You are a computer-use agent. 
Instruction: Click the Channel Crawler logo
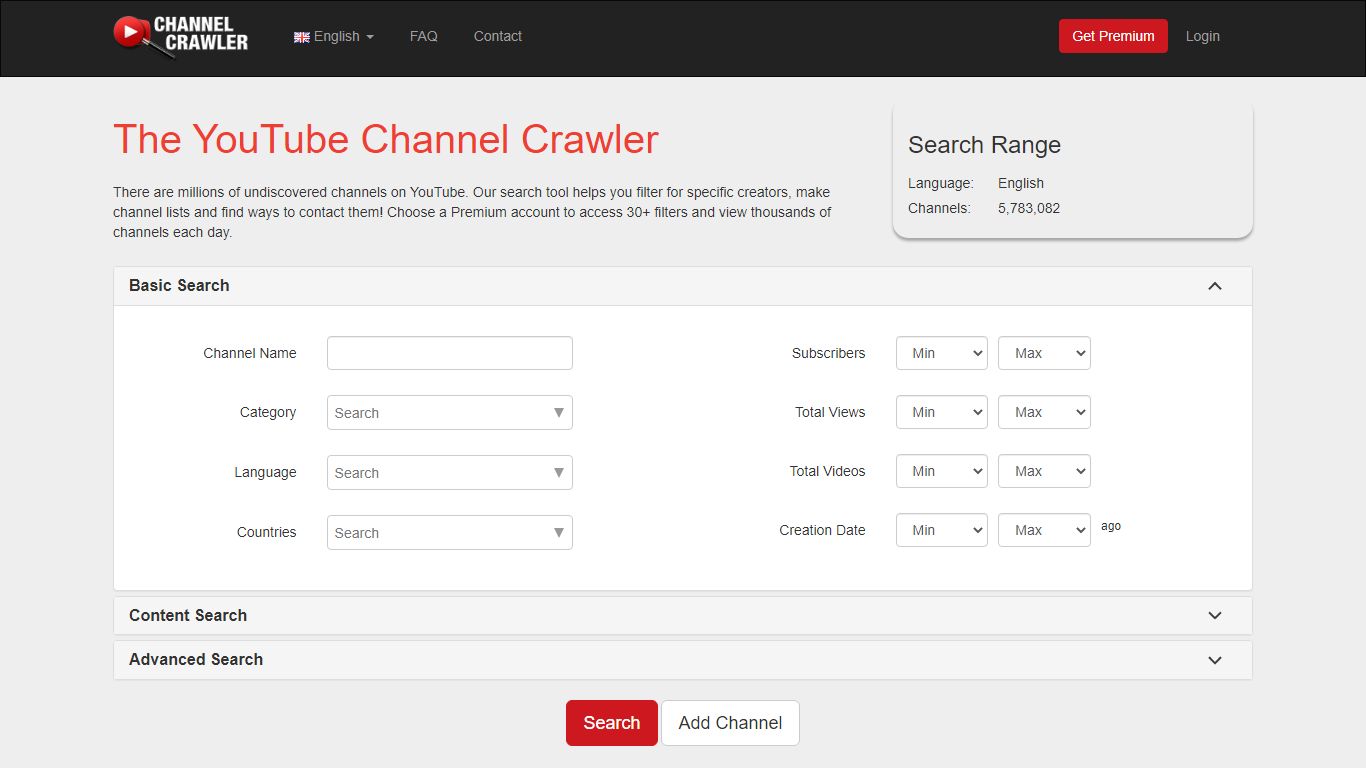point(181,36)
